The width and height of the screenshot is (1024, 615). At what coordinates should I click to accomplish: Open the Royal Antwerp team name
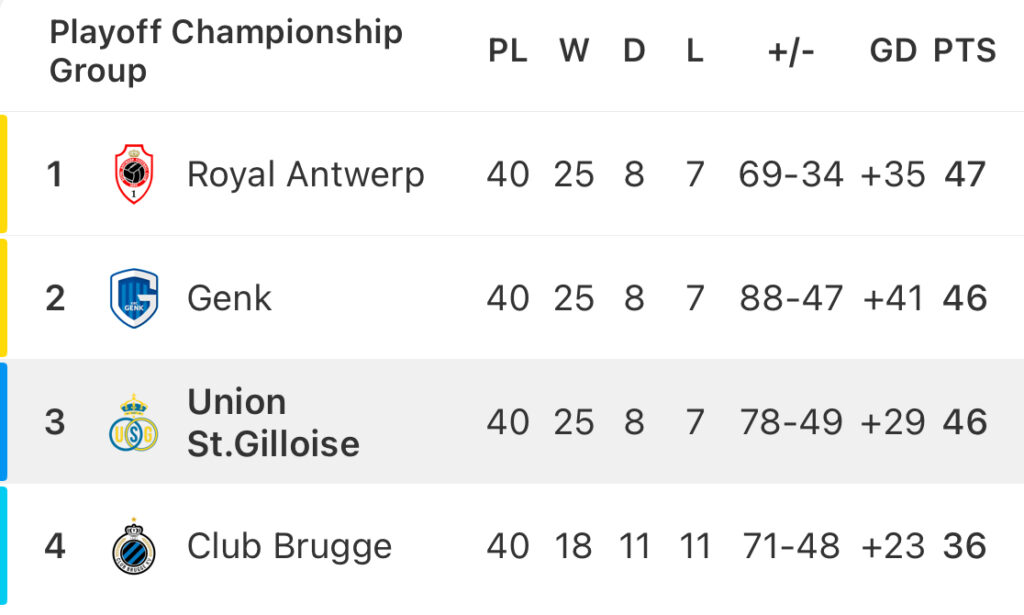tap(306, 175)
